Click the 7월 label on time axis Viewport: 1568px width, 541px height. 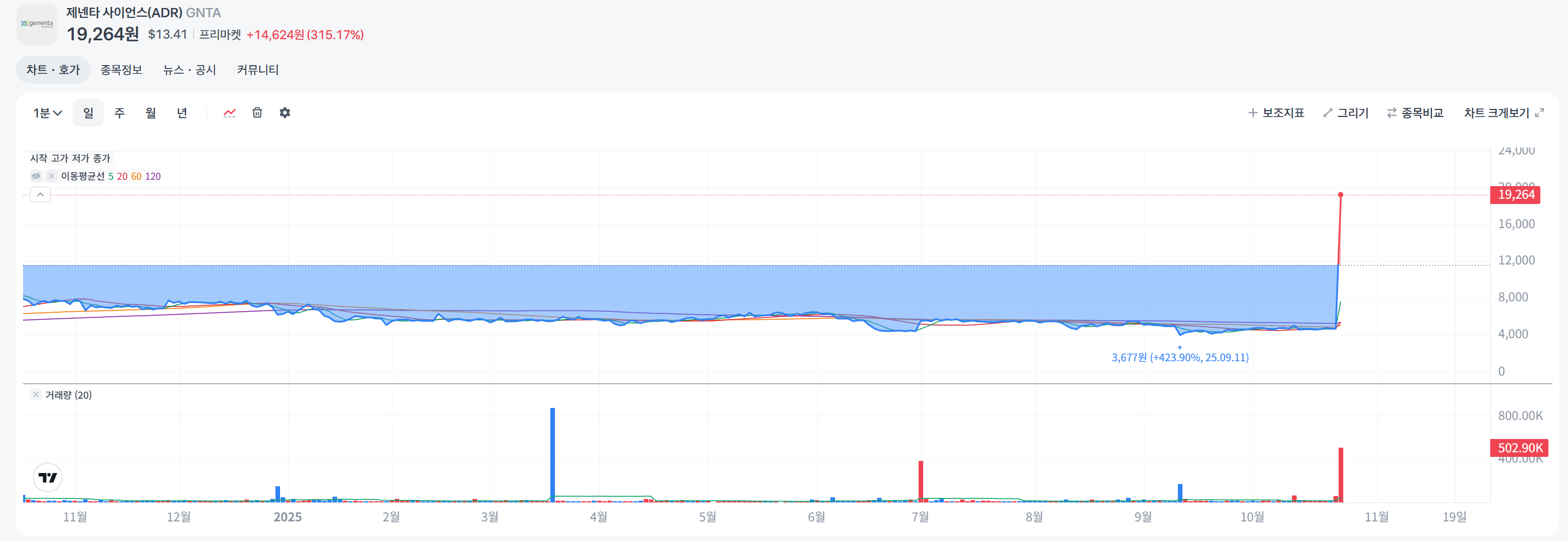[920, 517]
